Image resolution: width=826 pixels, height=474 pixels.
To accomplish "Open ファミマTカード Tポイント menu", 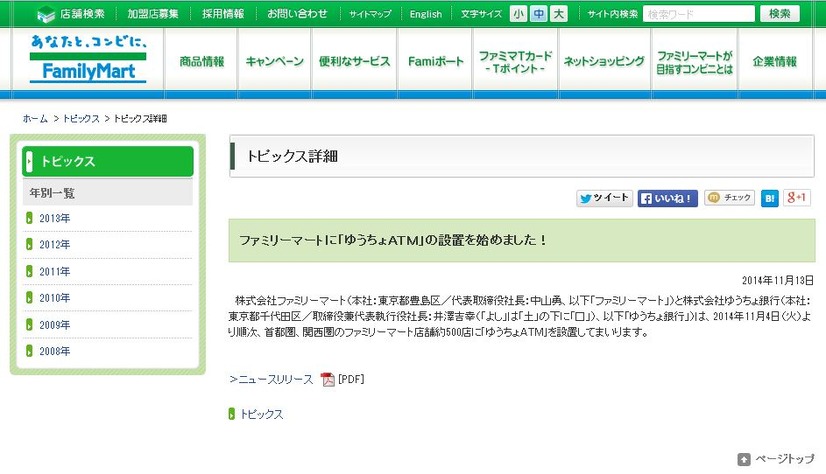I will pos(515,62).
